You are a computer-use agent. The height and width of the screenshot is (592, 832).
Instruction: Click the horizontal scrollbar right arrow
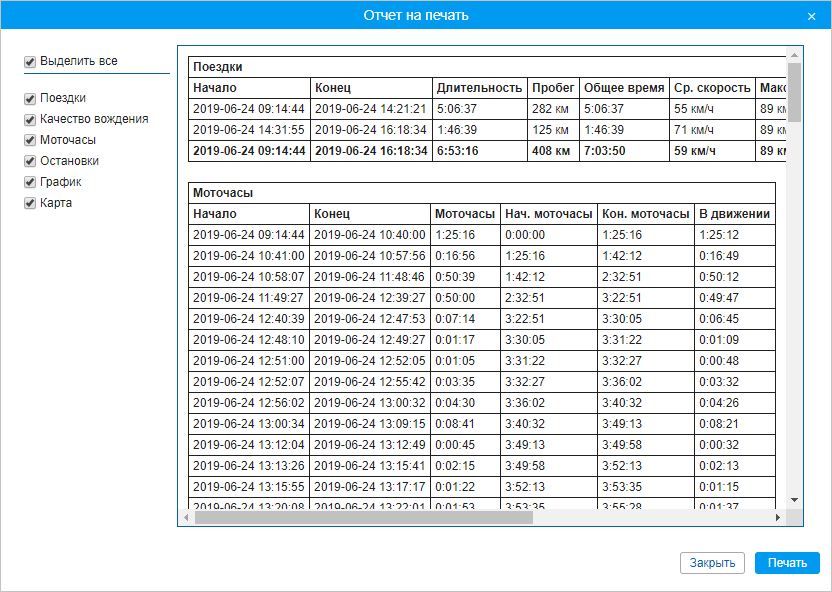click(778, 518)
